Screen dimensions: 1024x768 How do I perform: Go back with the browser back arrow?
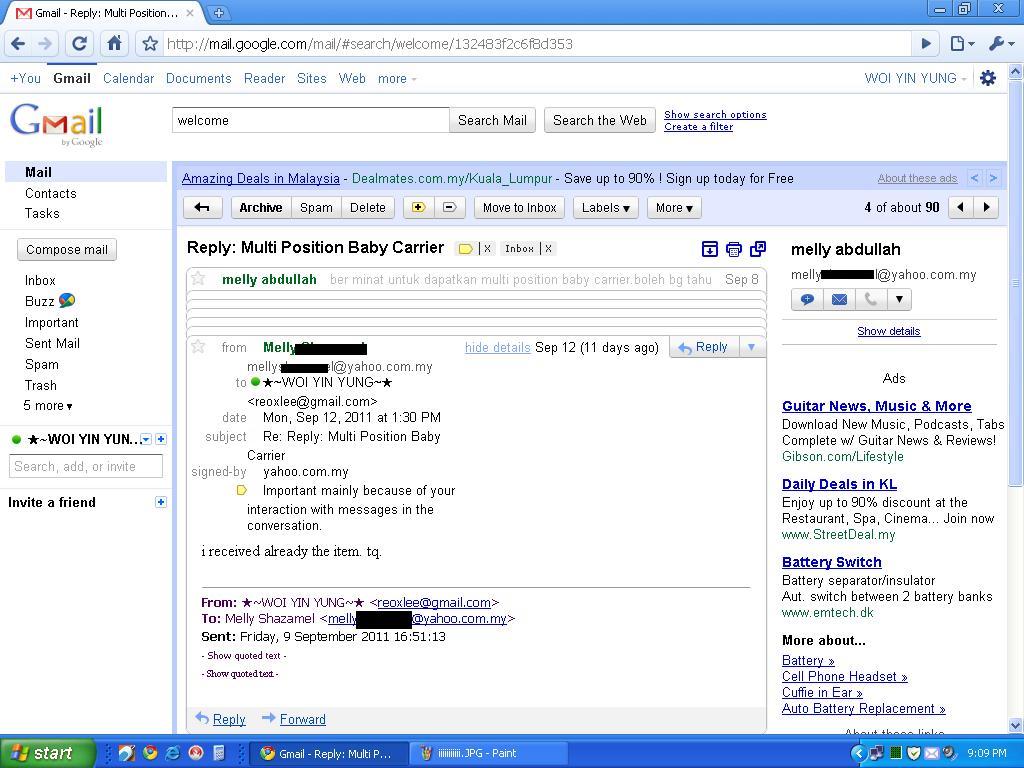18,44
